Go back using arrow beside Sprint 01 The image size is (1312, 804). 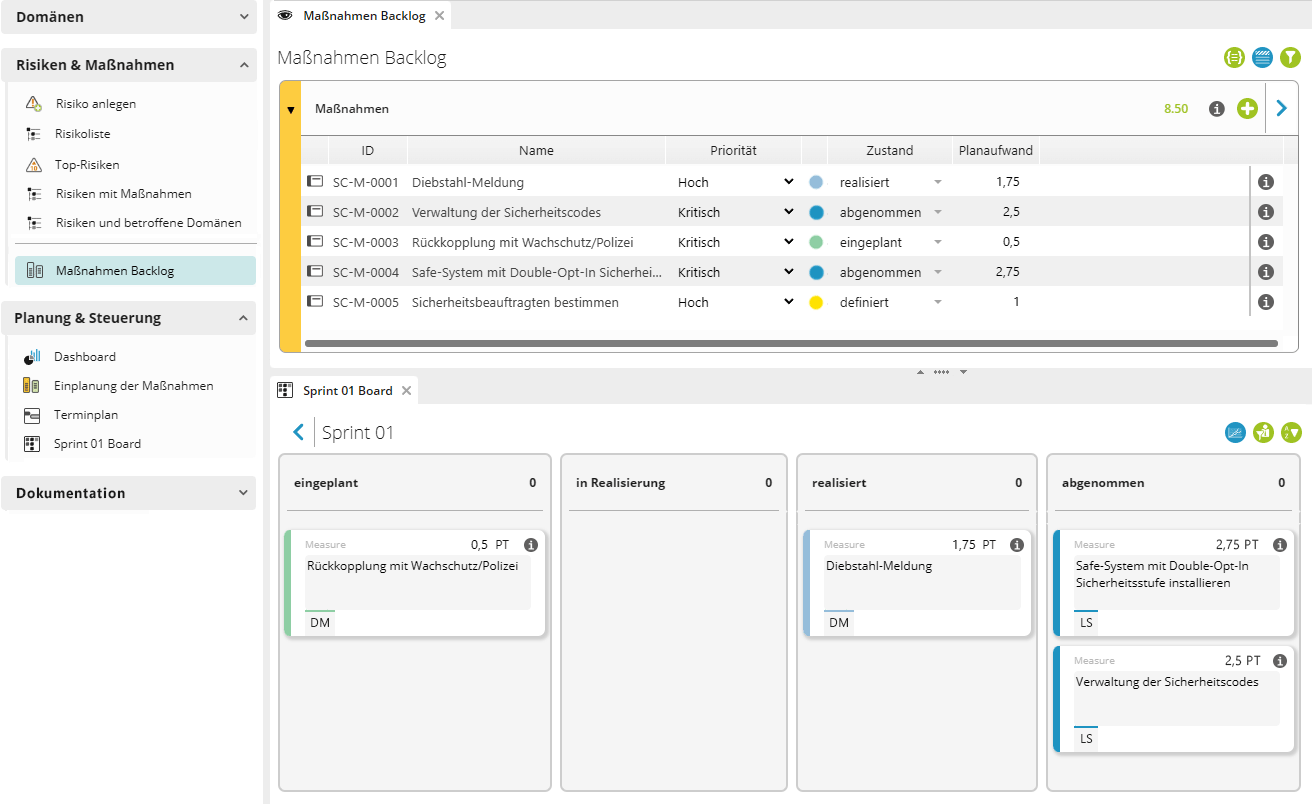[298, 432]
